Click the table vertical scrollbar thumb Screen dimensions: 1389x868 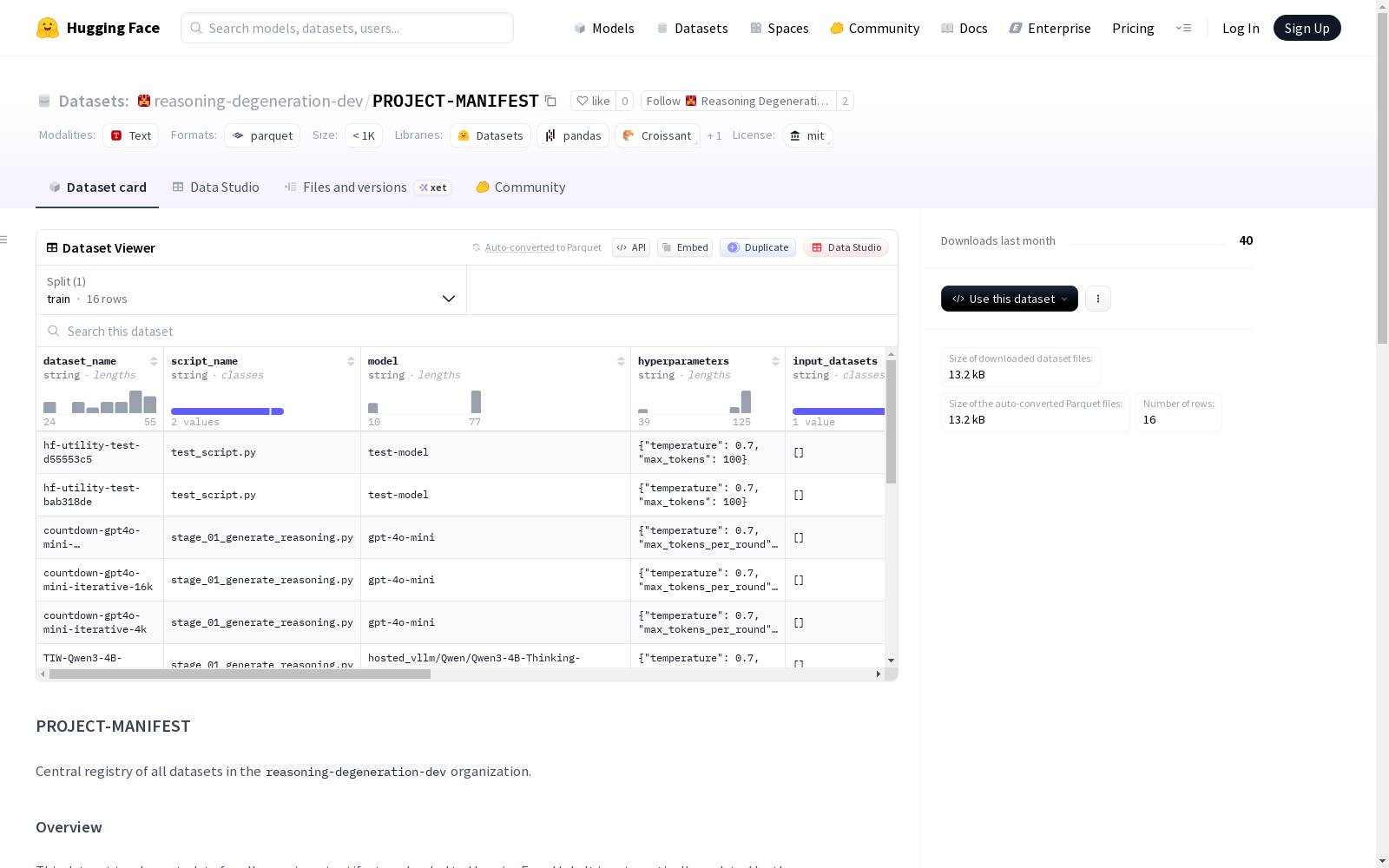pyautogui.click(x=891, y=422)
